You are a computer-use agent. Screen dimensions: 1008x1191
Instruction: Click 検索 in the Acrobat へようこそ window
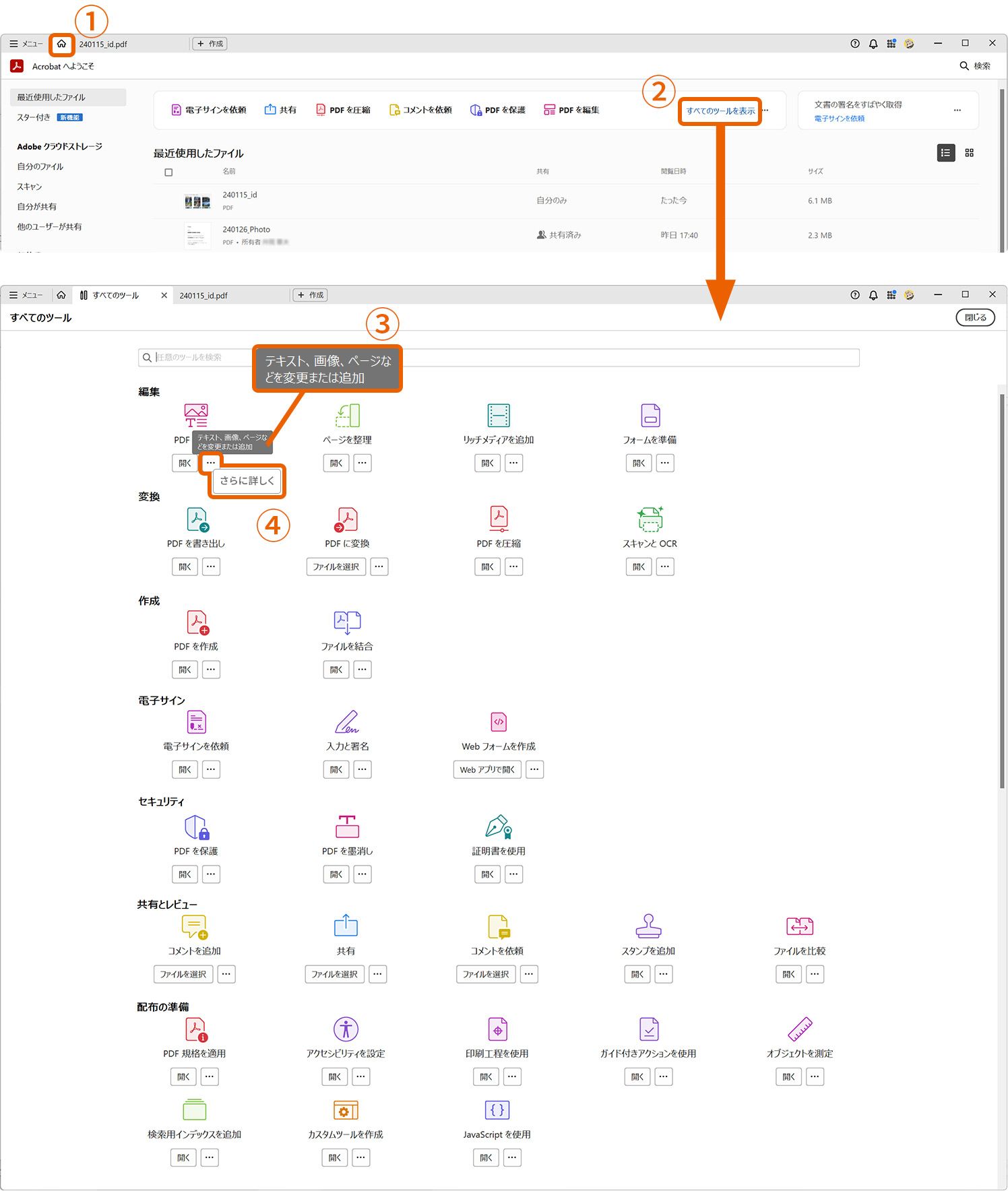pyautogui.click(x=975, y=66)
